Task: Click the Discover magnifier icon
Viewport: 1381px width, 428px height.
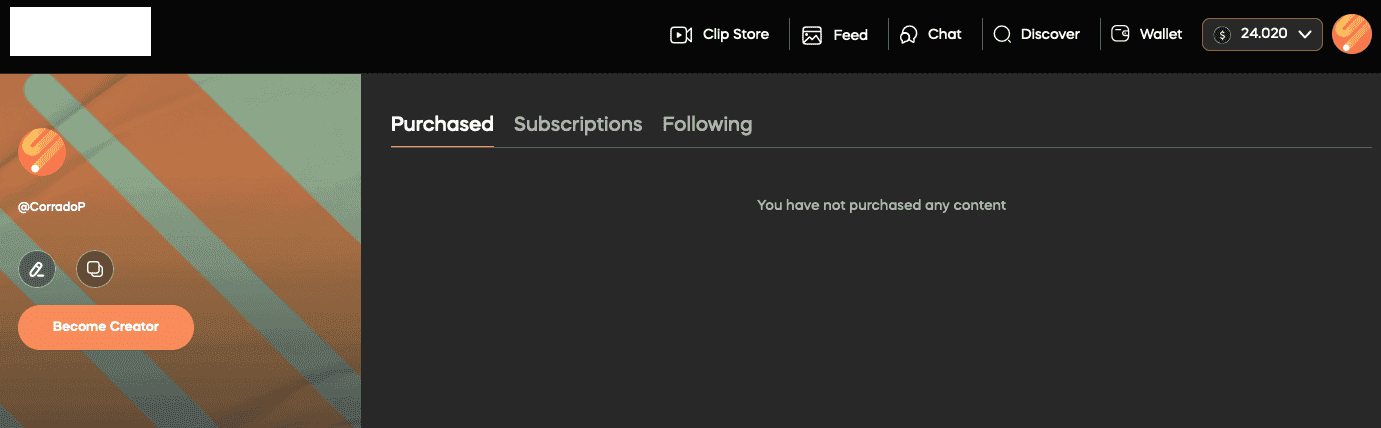Action: click(x=1002, y=35)
